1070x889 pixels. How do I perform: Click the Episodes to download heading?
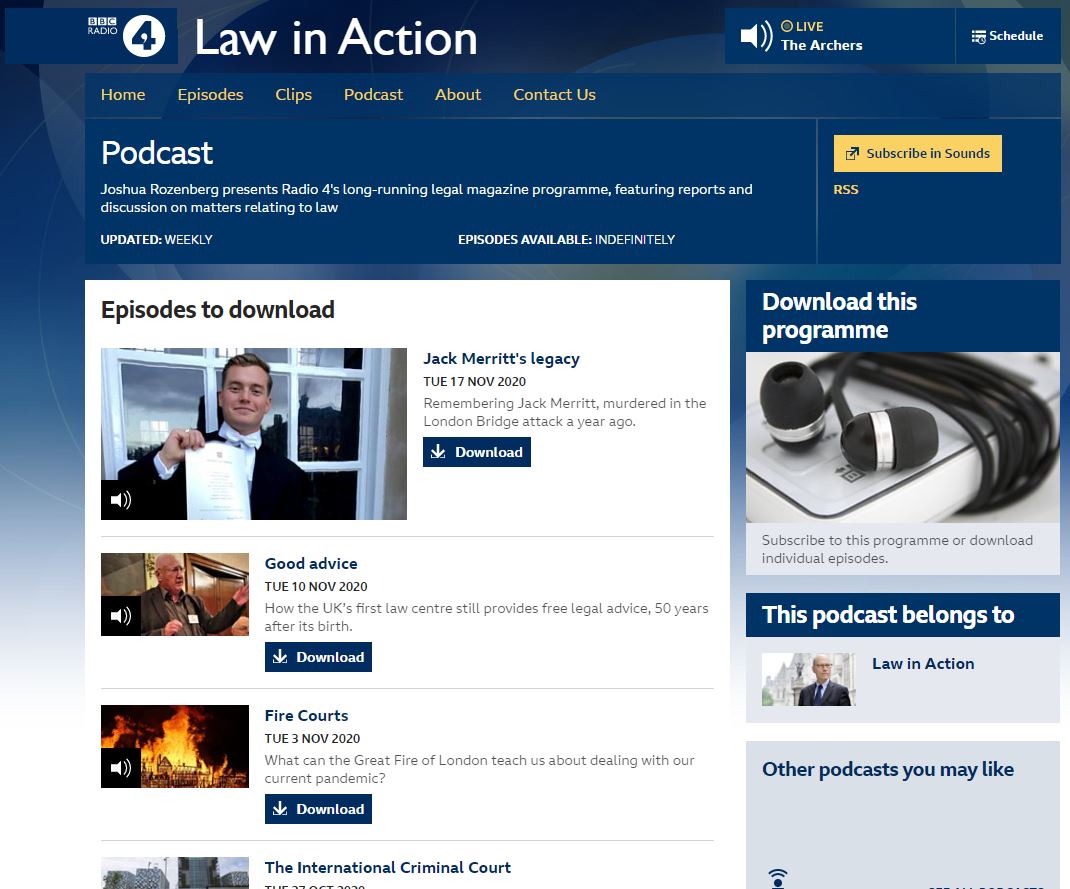(x=218, y=310)
